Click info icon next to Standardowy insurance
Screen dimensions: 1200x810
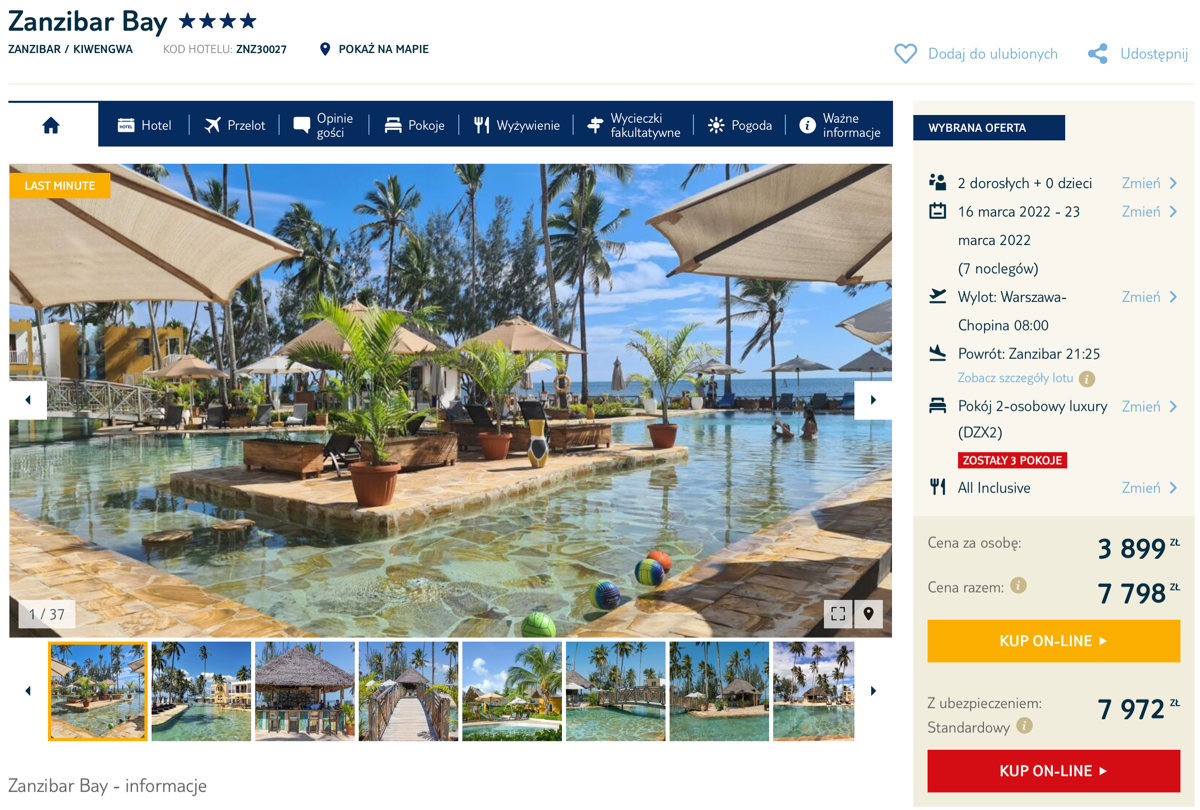(1024, 726)
